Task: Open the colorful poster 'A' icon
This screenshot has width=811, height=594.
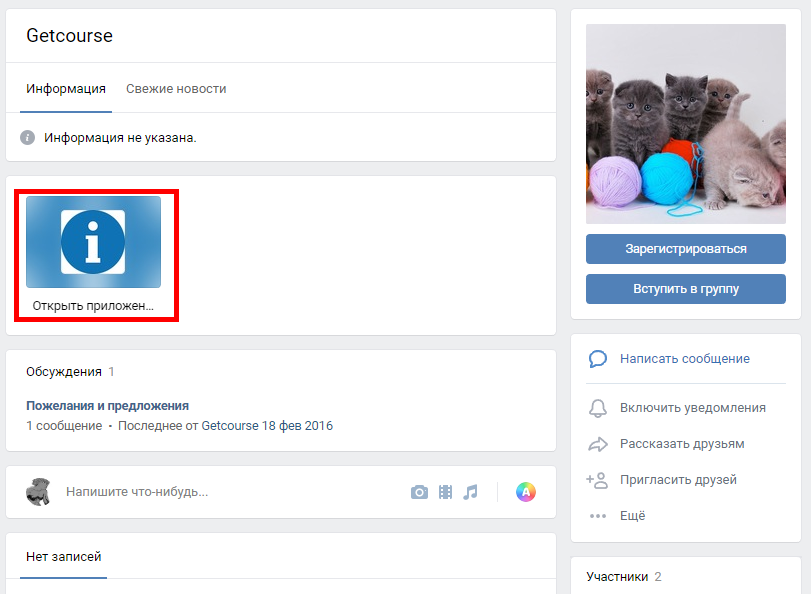Action: coord(526,492)
